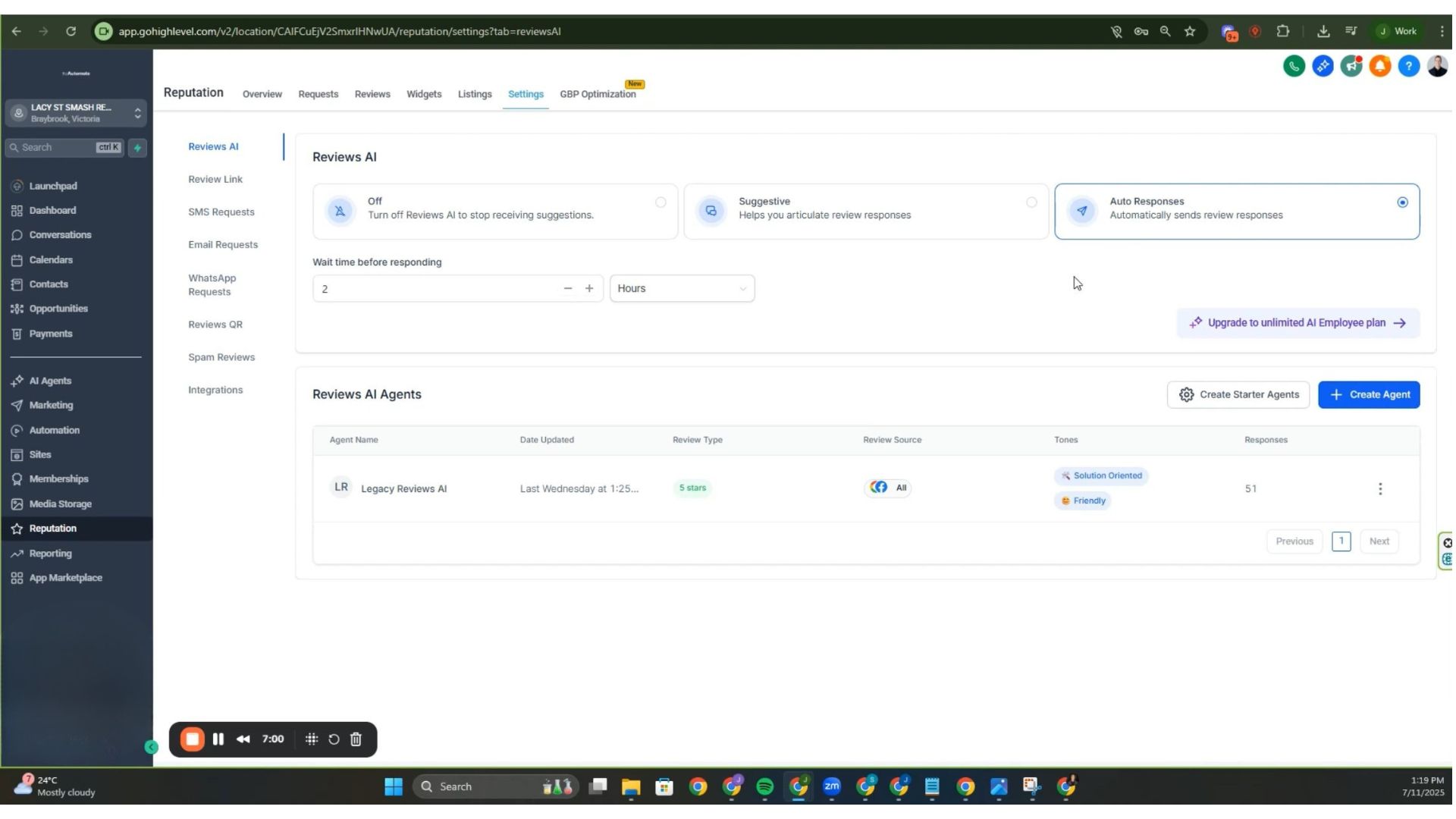Viewport: 1456px width, 819px height.
Task: Open Spotify from the taskbar
Action: 764,786
